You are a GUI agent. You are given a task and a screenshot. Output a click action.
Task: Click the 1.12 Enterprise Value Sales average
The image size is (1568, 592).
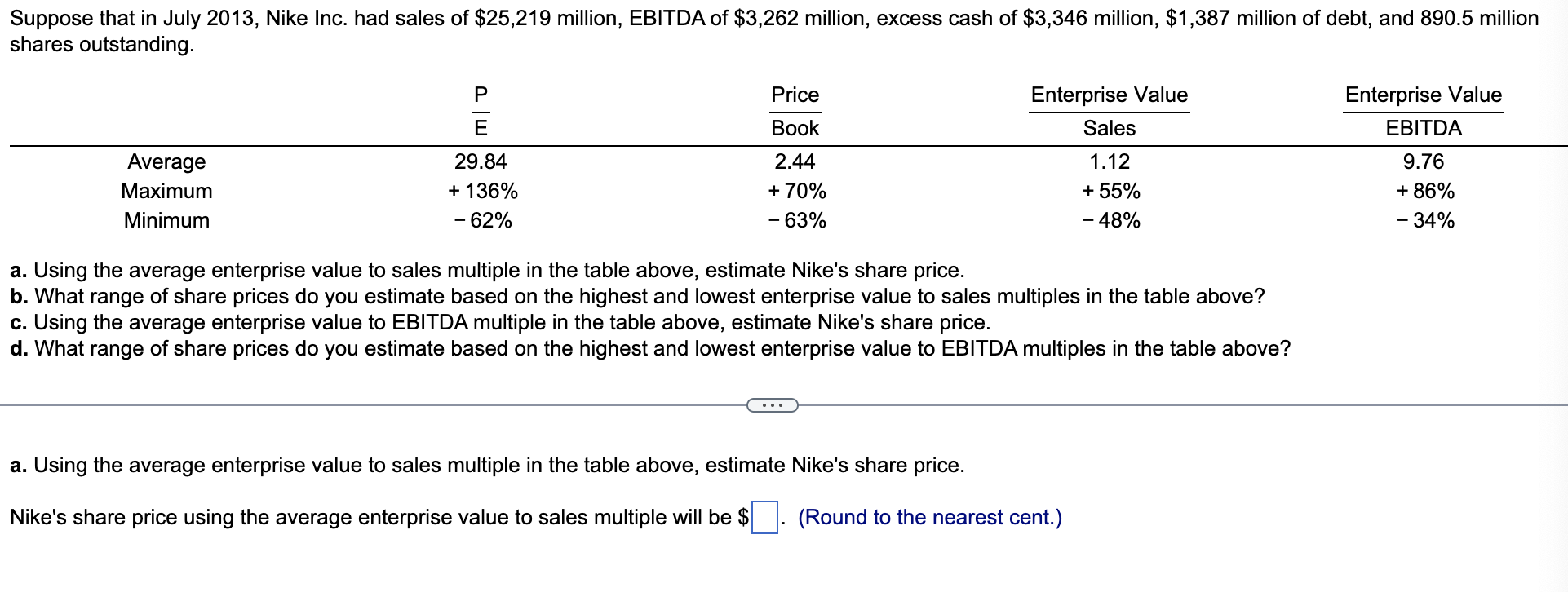pos(1110,161)
